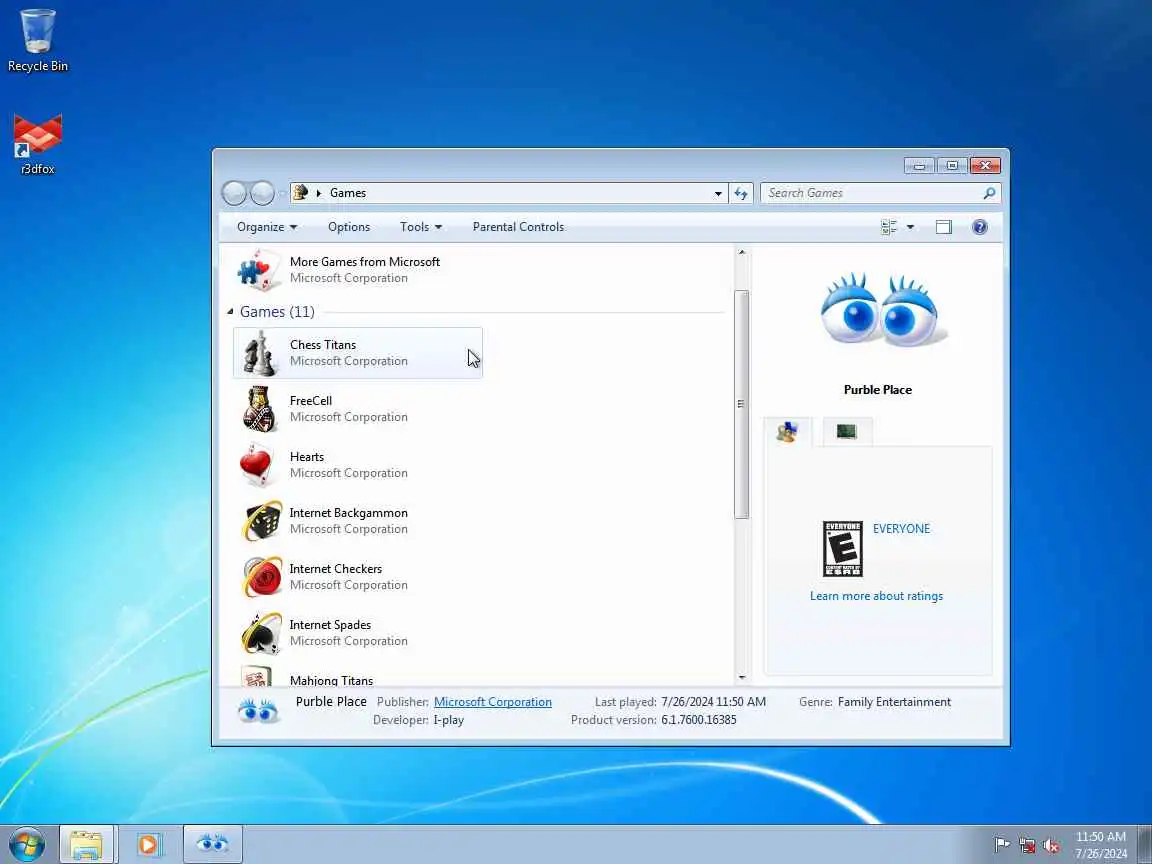Open the Tools dropdown menu
This screenshot has height=864, width=1152.
pyautogui.click(x=421, y=227)
